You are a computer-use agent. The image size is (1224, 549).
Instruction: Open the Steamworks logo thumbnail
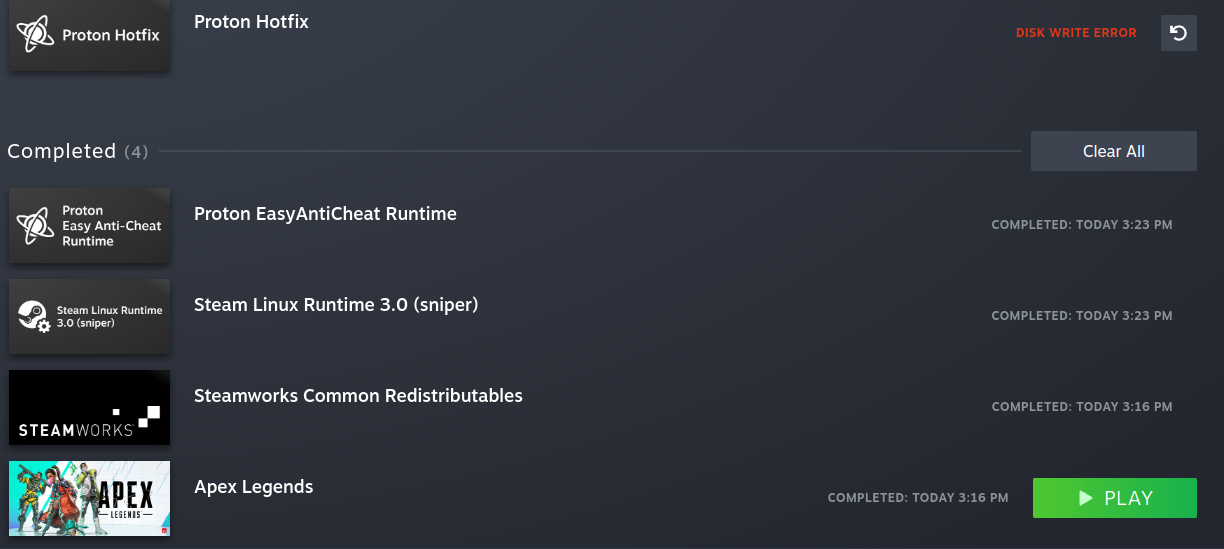click(x=89, y=408)
